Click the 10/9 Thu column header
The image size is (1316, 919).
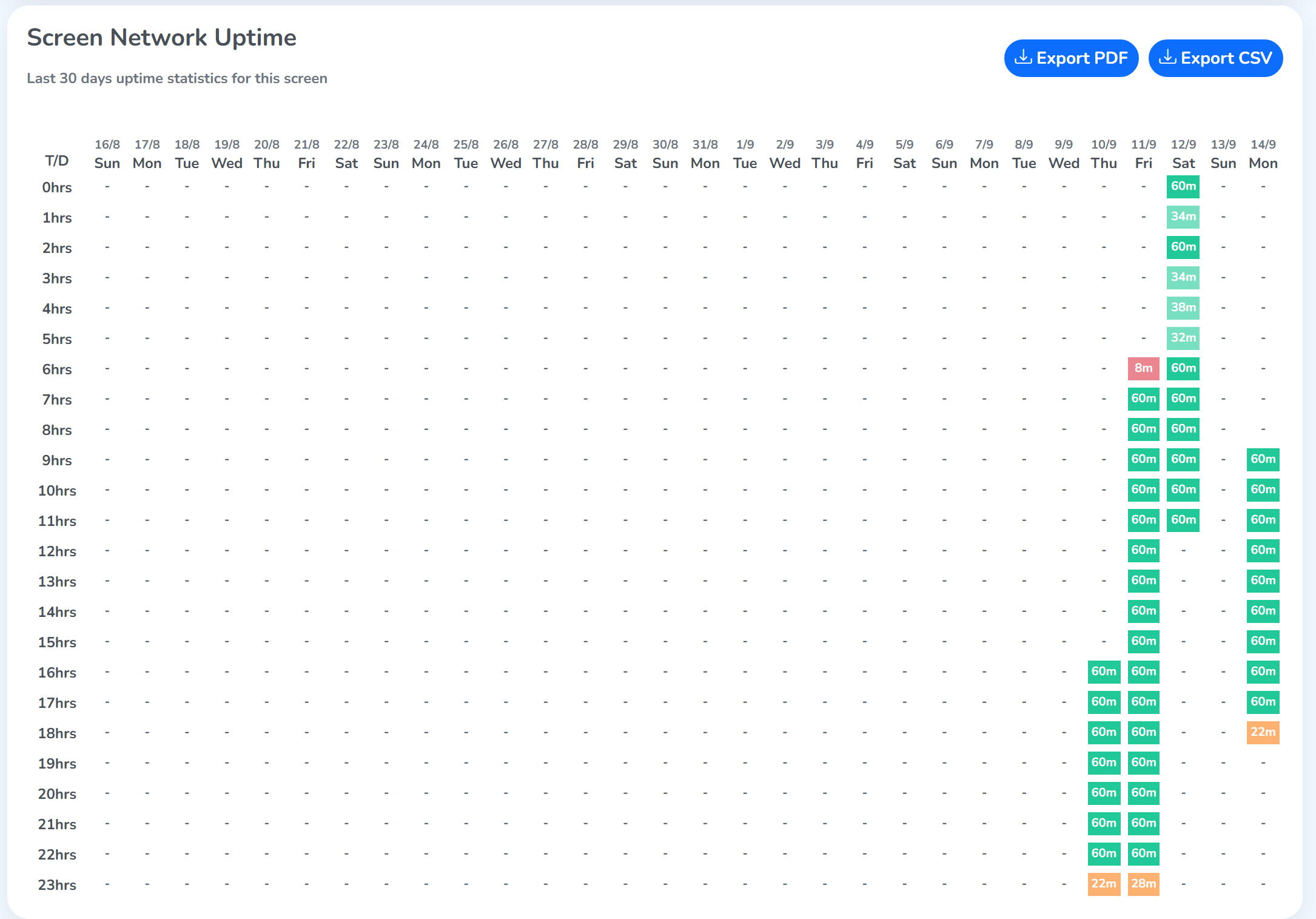1104,154
